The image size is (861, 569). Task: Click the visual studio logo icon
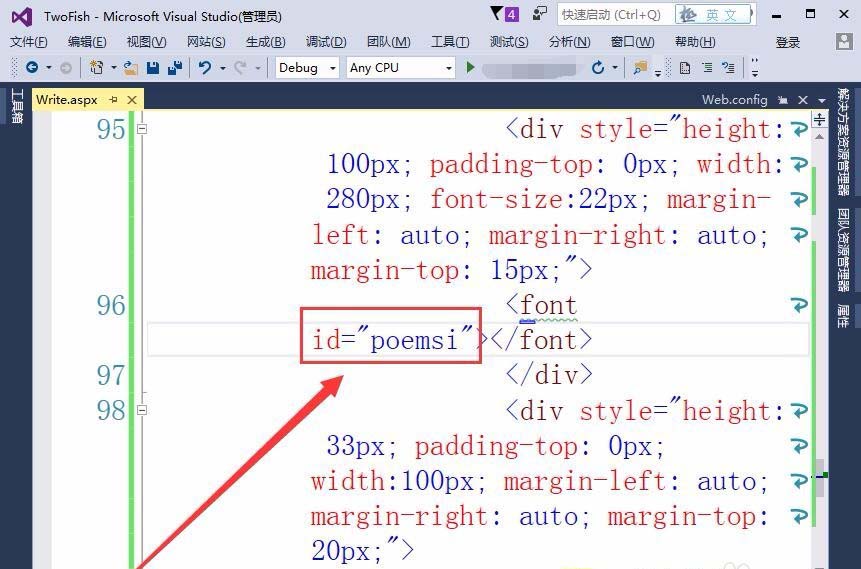pos(22,17)
